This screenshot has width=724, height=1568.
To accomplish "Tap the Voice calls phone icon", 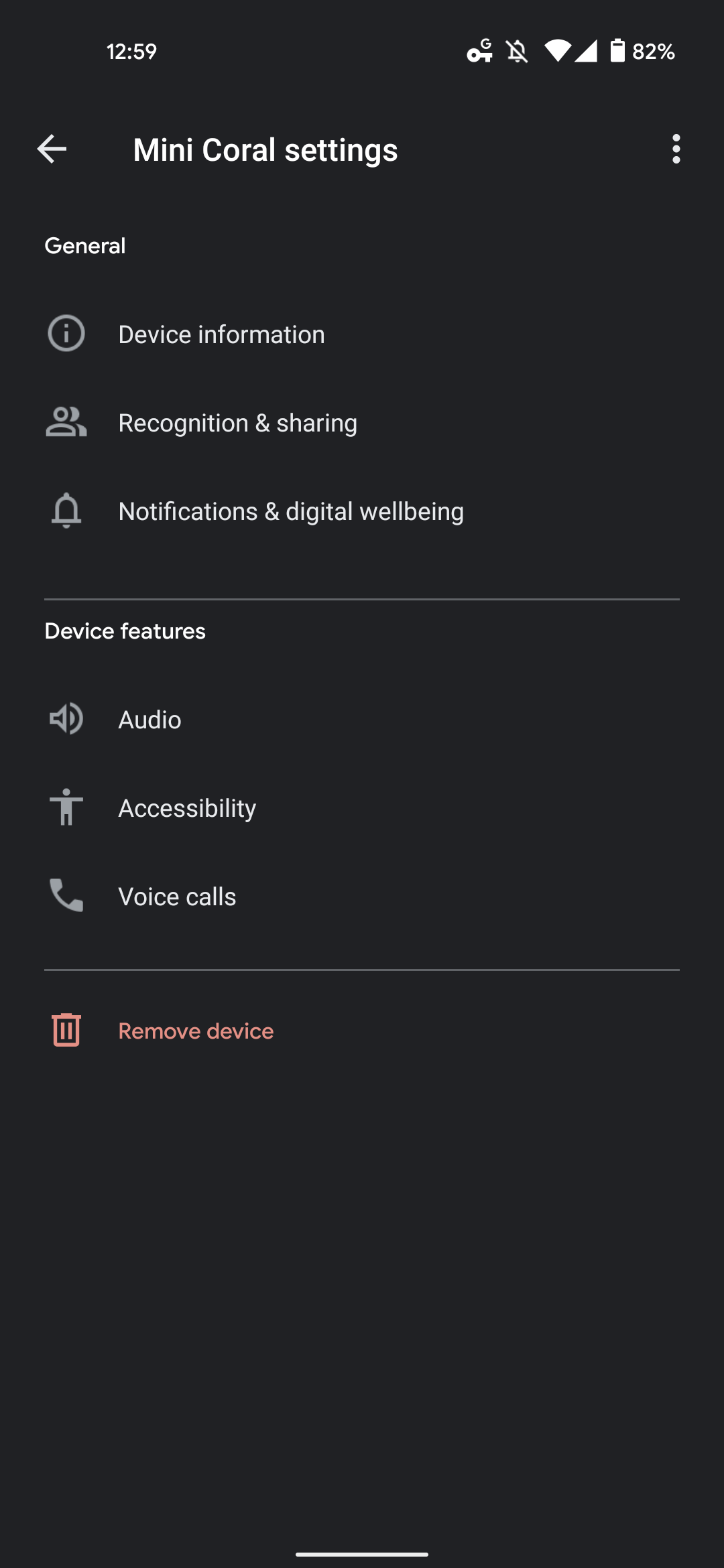I will point(66,896).
